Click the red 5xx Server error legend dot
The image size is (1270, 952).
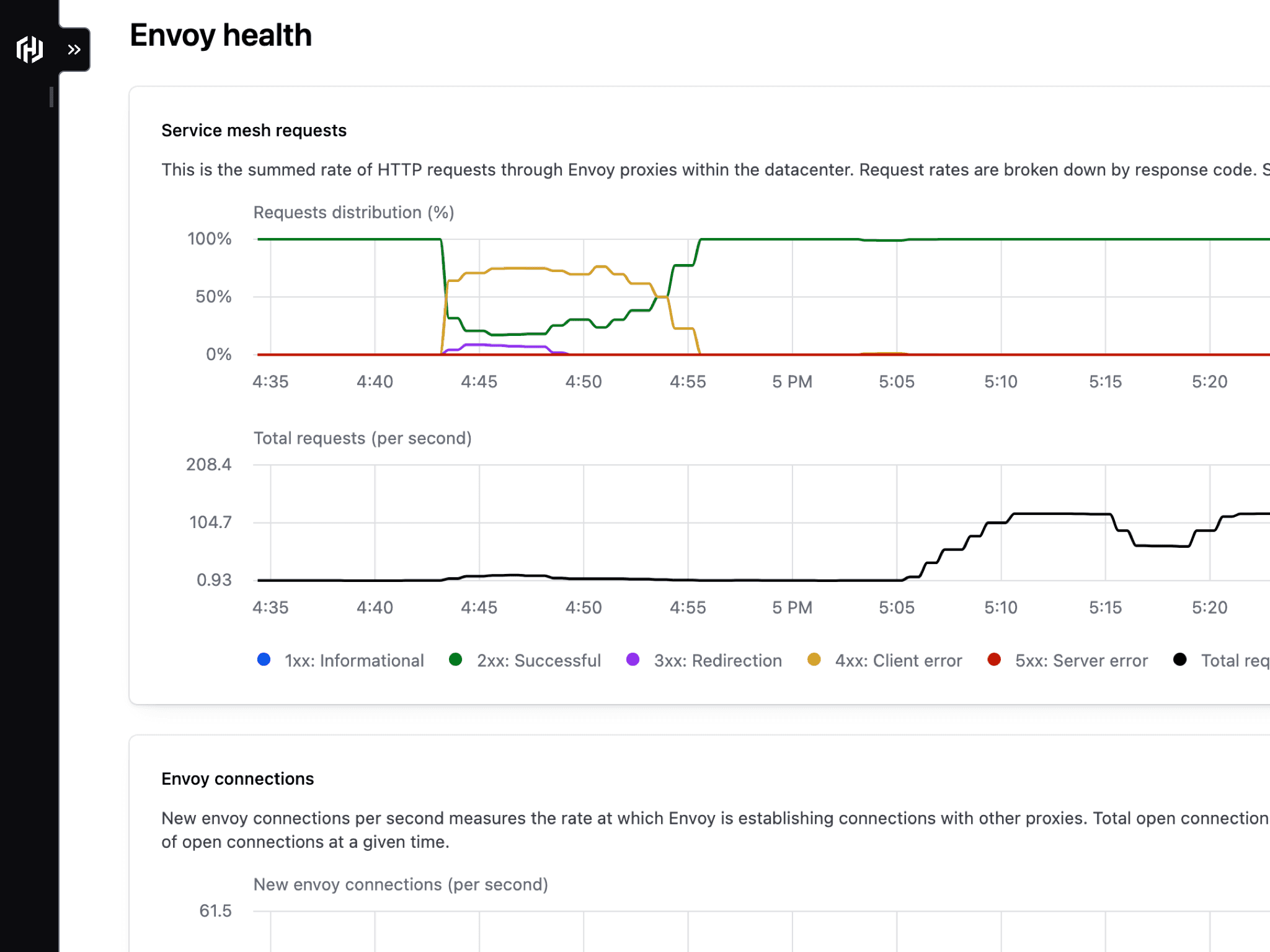(994, 659)
